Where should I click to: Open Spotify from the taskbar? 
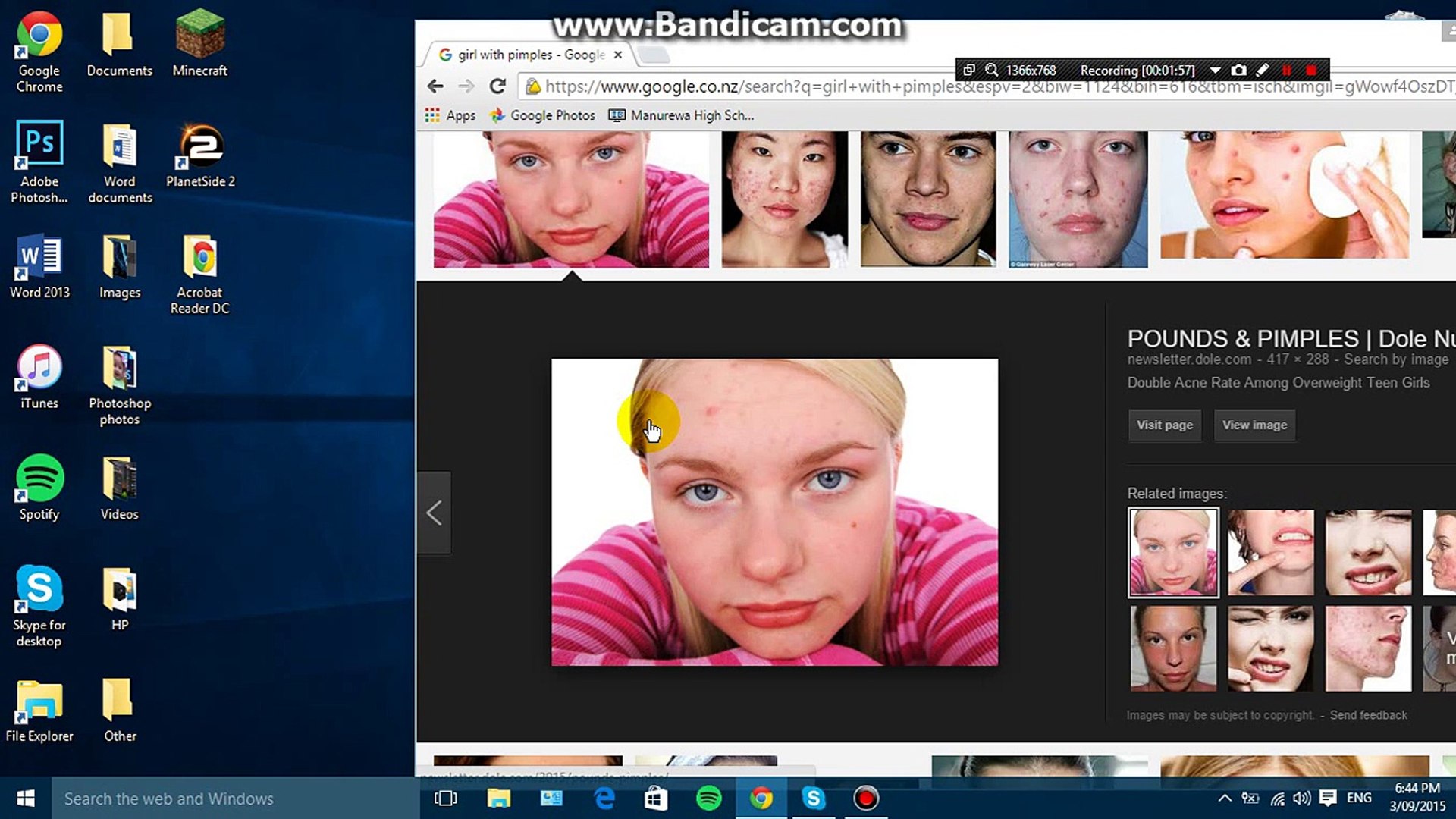pyautogui.click(x=708, y=798)
